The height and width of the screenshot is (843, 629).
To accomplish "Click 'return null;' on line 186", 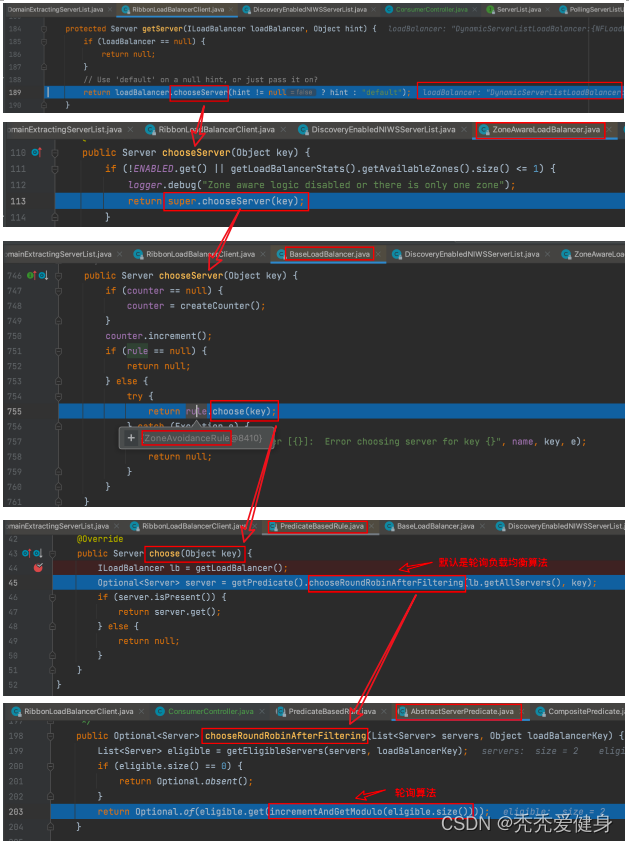I will pyautogui.click(x=128, y=54).
